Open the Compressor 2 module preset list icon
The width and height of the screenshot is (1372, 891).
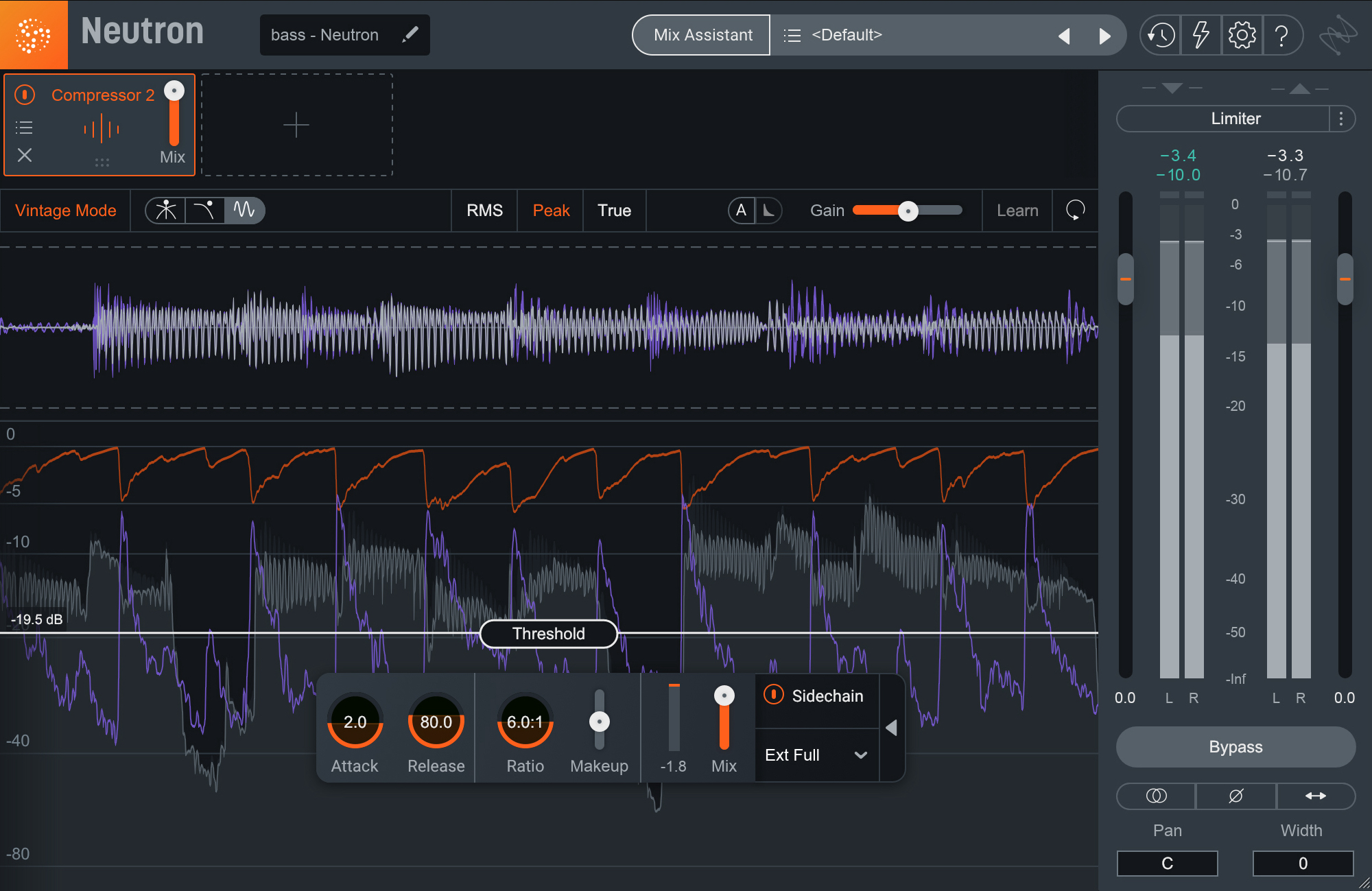click(x=24, y=128)
